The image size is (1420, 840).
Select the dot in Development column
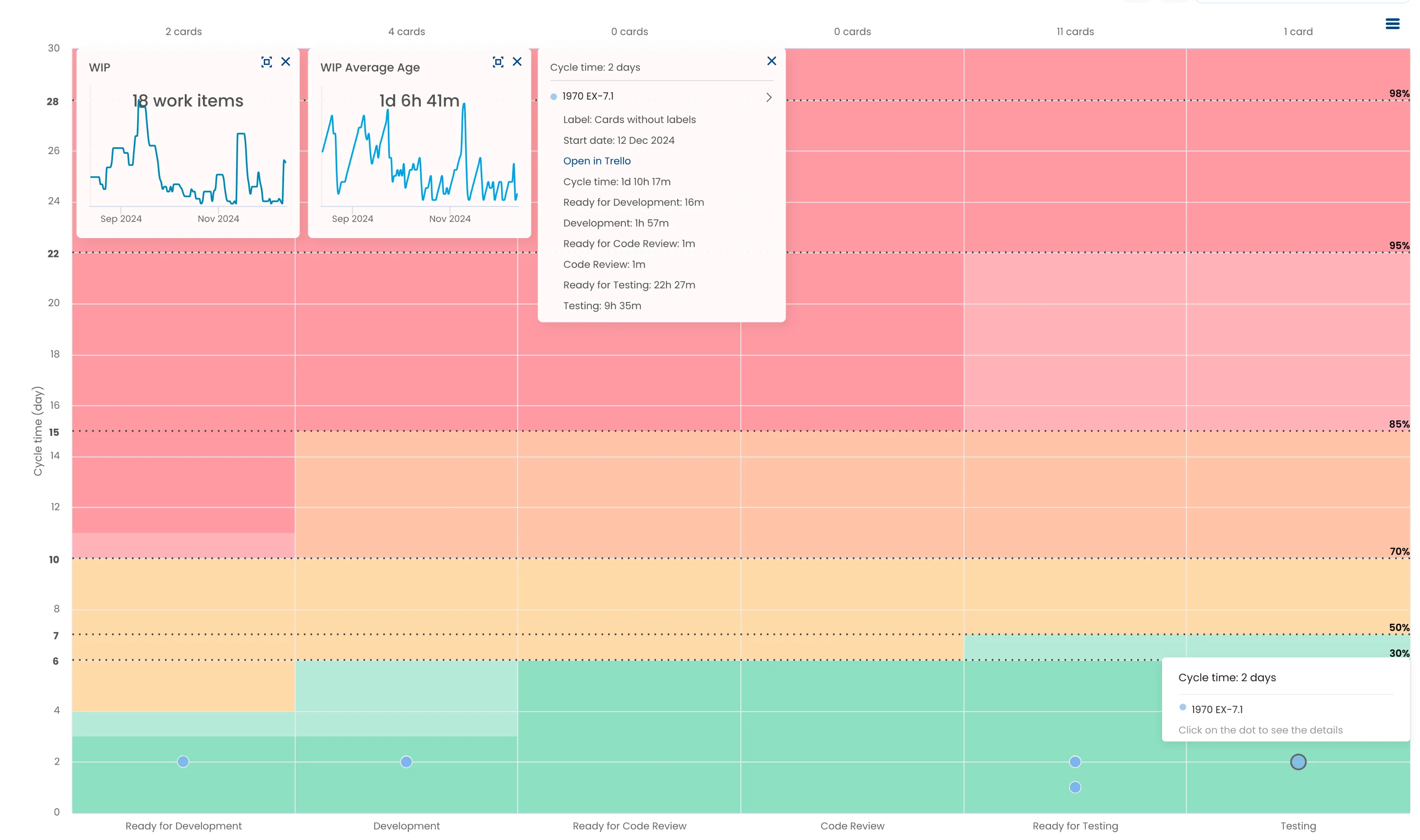406,762
